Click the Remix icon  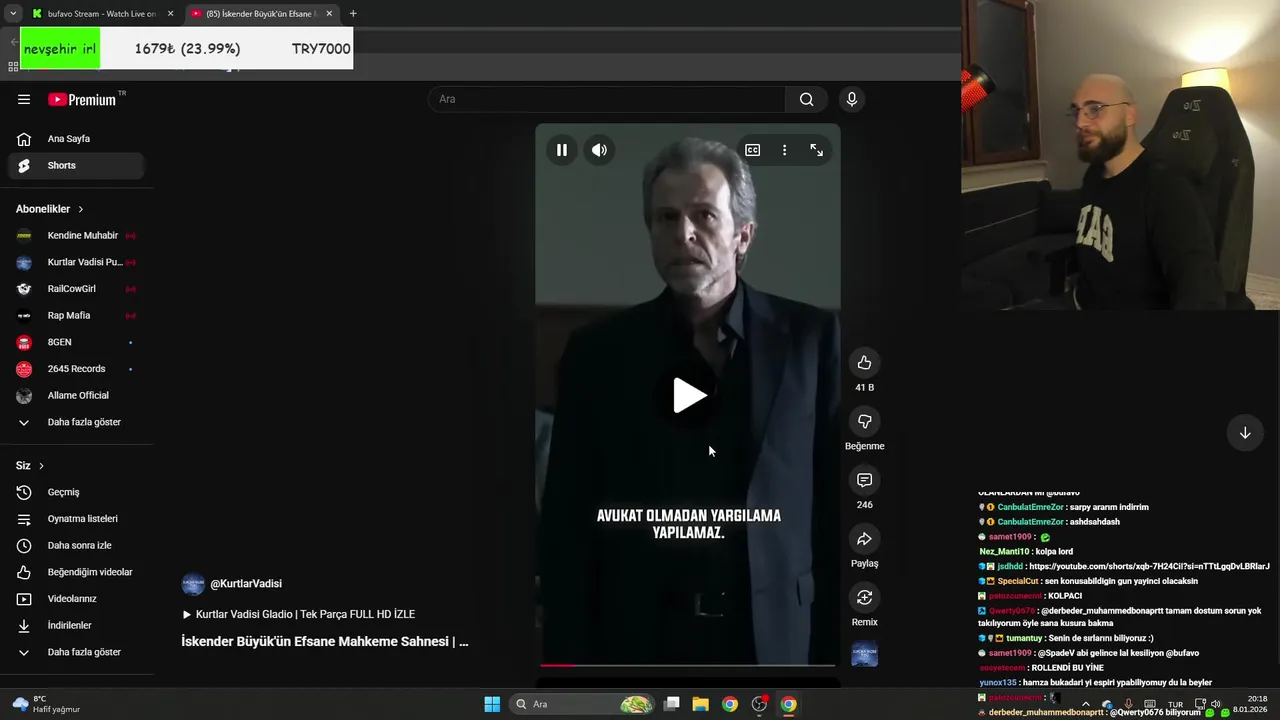click(864, 597)
